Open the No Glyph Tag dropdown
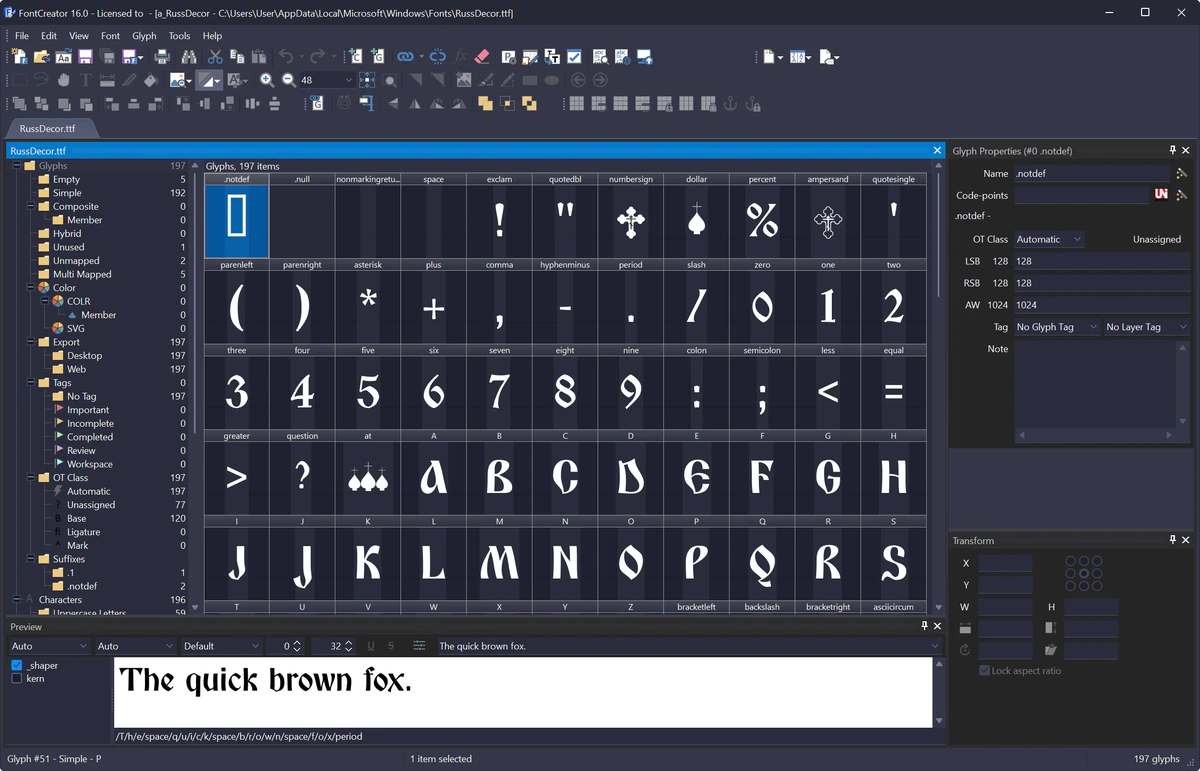Viewport: 1200px width, 771px height. 1057,327
